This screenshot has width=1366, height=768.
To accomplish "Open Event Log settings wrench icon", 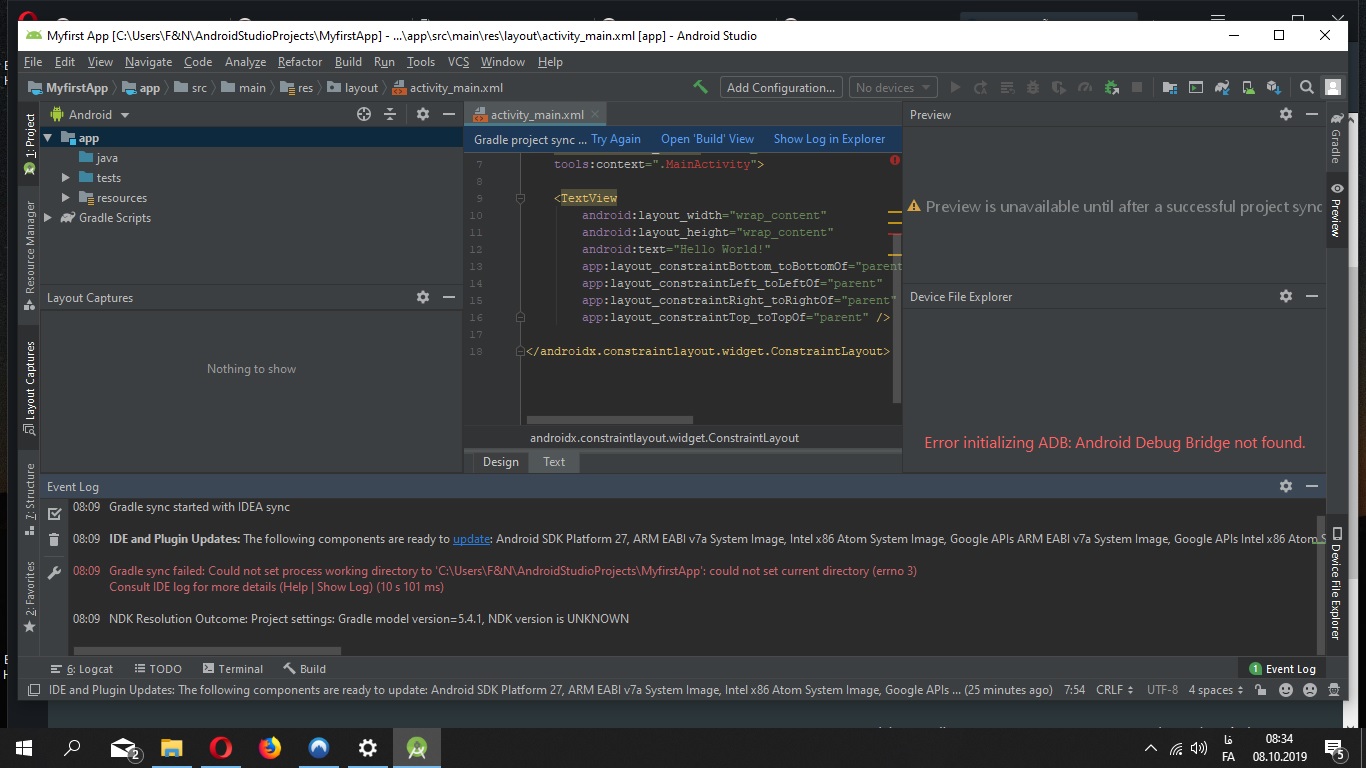I will pos(54,573).
